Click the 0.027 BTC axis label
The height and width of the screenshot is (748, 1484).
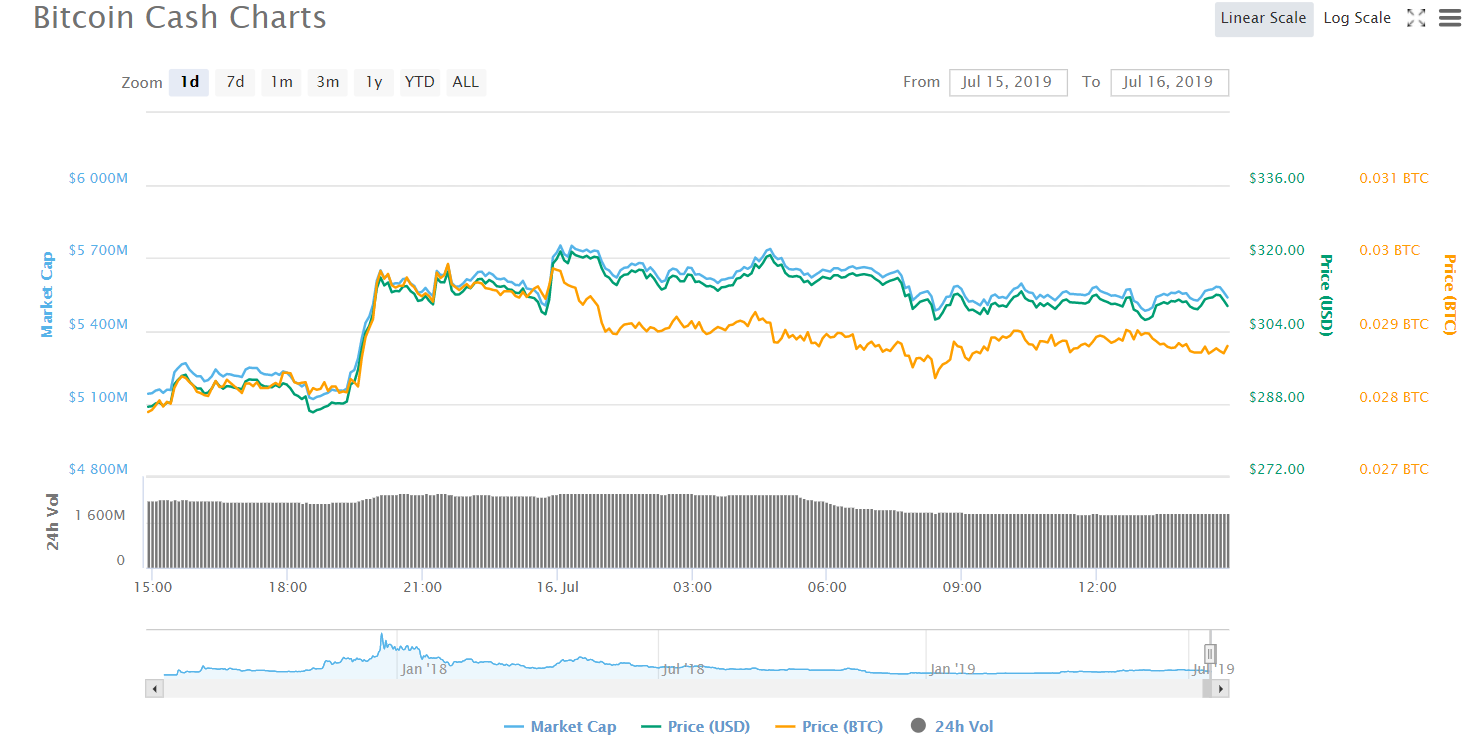point(1394,469)
